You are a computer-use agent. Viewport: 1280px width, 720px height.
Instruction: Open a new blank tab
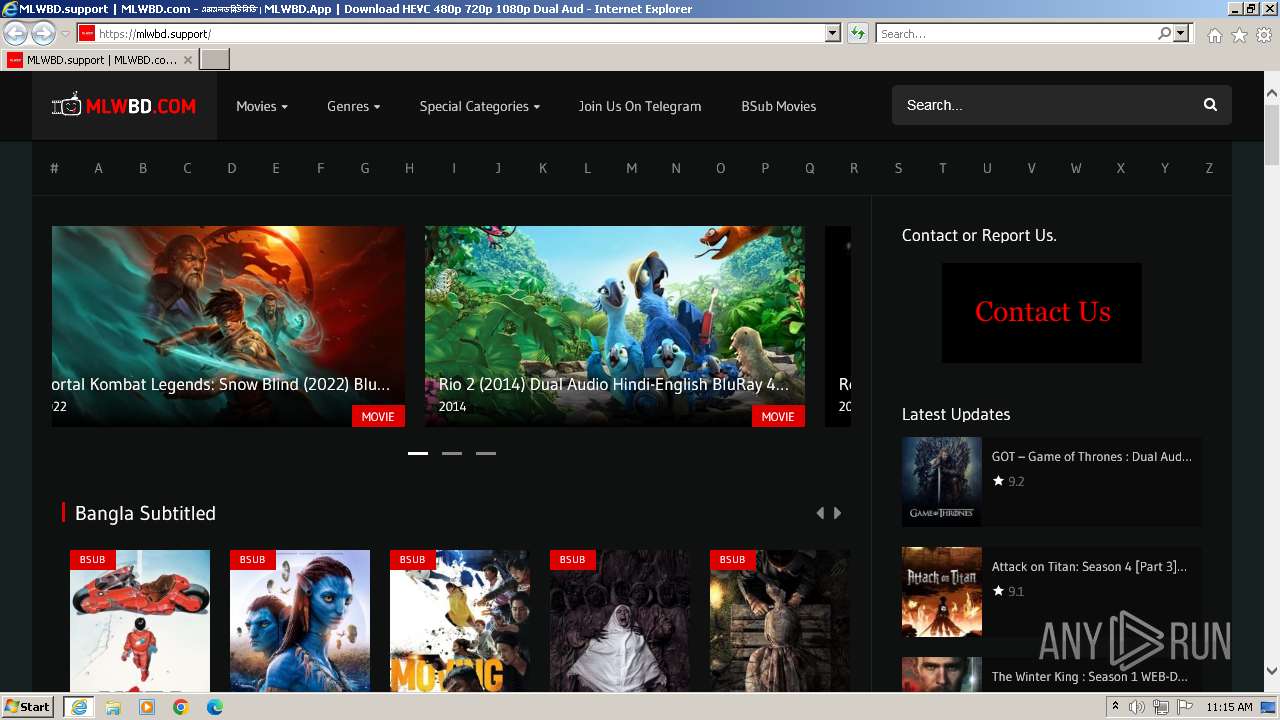point(215,59)
